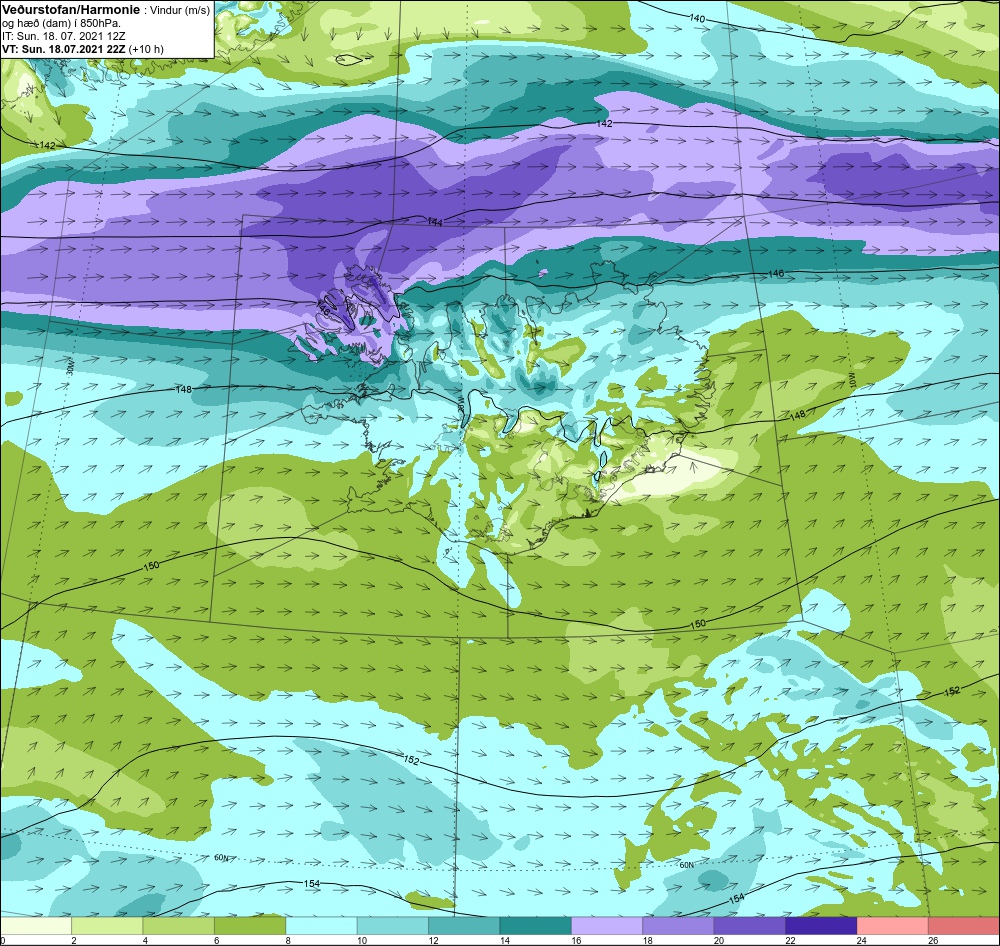Select the dark teal 14–16 m/s legend swatch
1000x946 pixels.
[x=536, y=925]
